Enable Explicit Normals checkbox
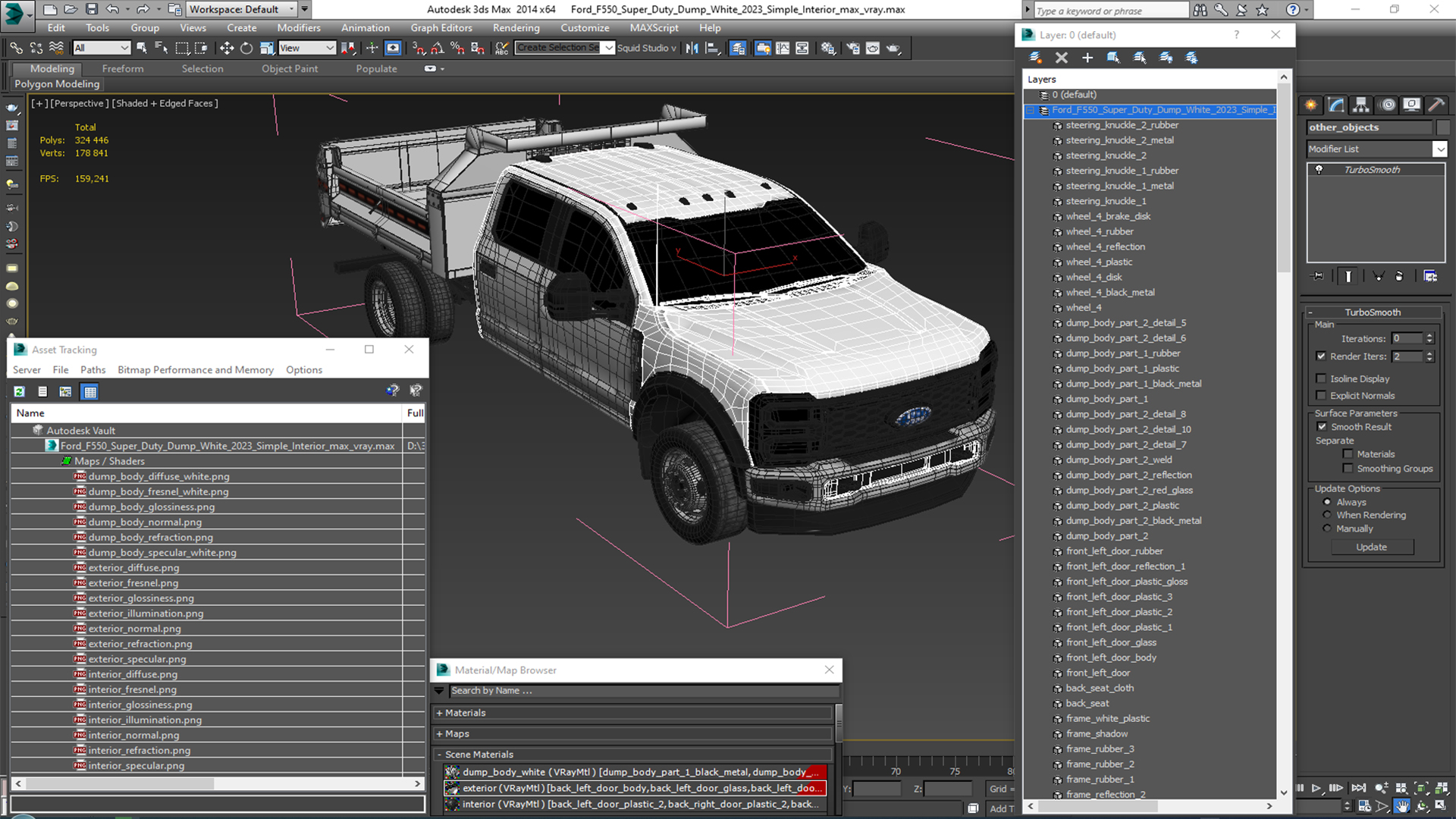The image size is (1456, 819). pos(1322,396)
